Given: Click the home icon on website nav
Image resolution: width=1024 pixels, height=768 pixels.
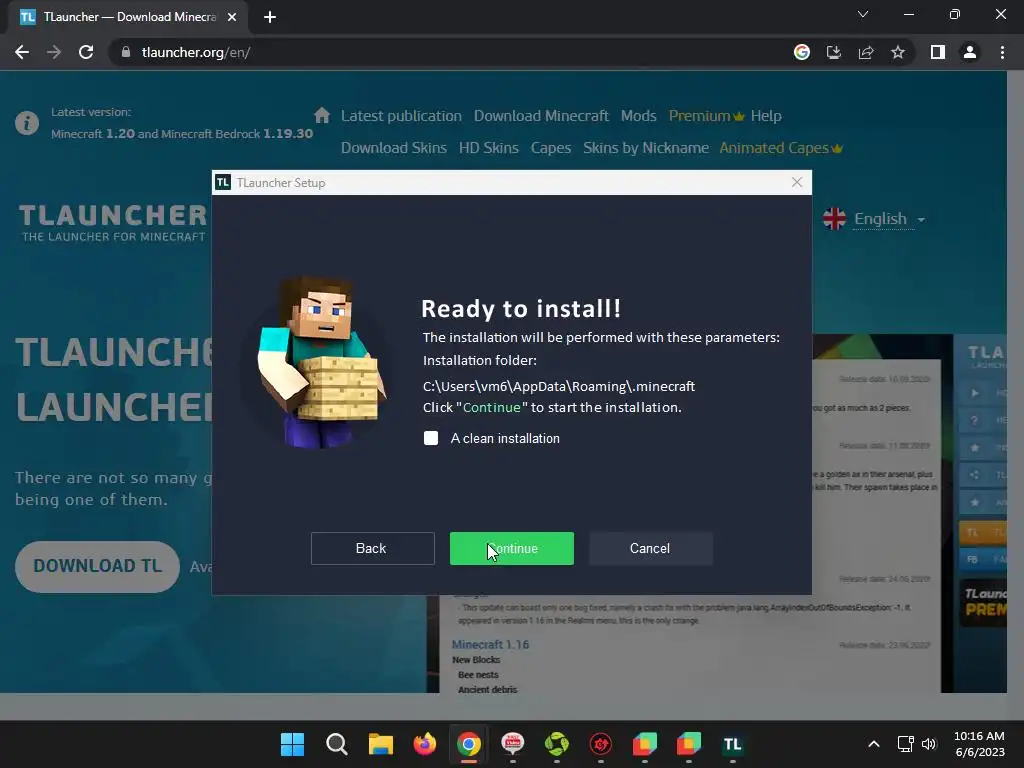Looking at the screenshot, I should 322,116.
